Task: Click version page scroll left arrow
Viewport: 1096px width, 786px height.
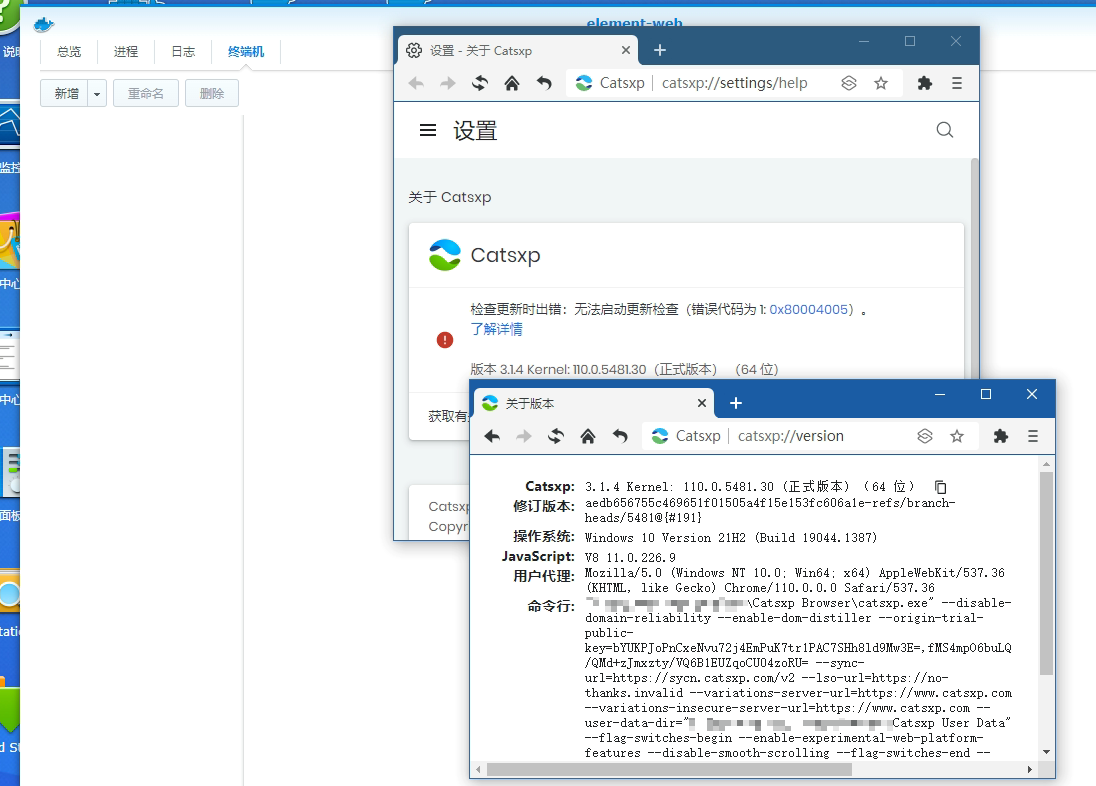Action: (x=478, y=769)
